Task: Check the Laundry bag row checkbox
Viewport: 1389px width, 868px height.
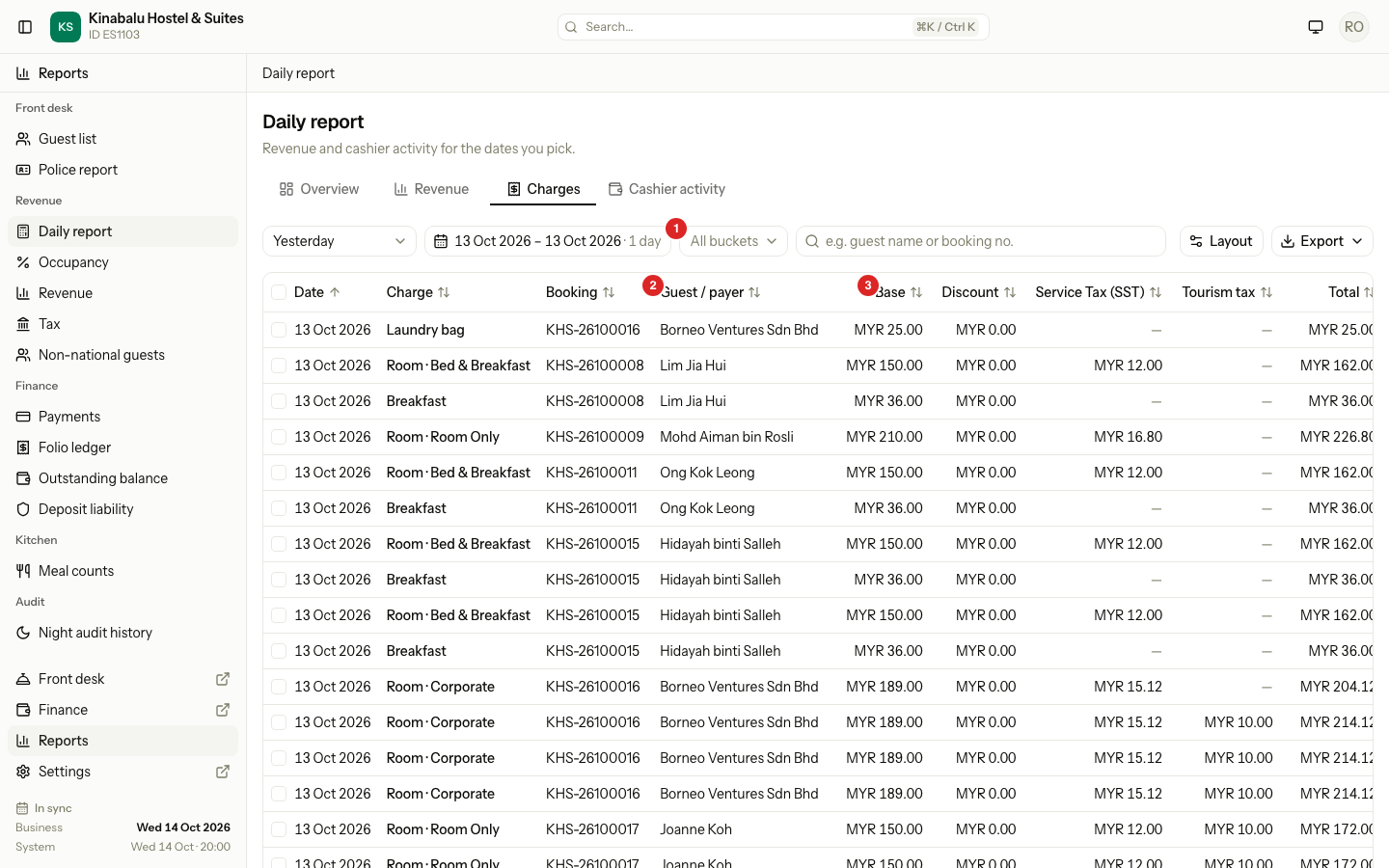Action: coord(279,330)
